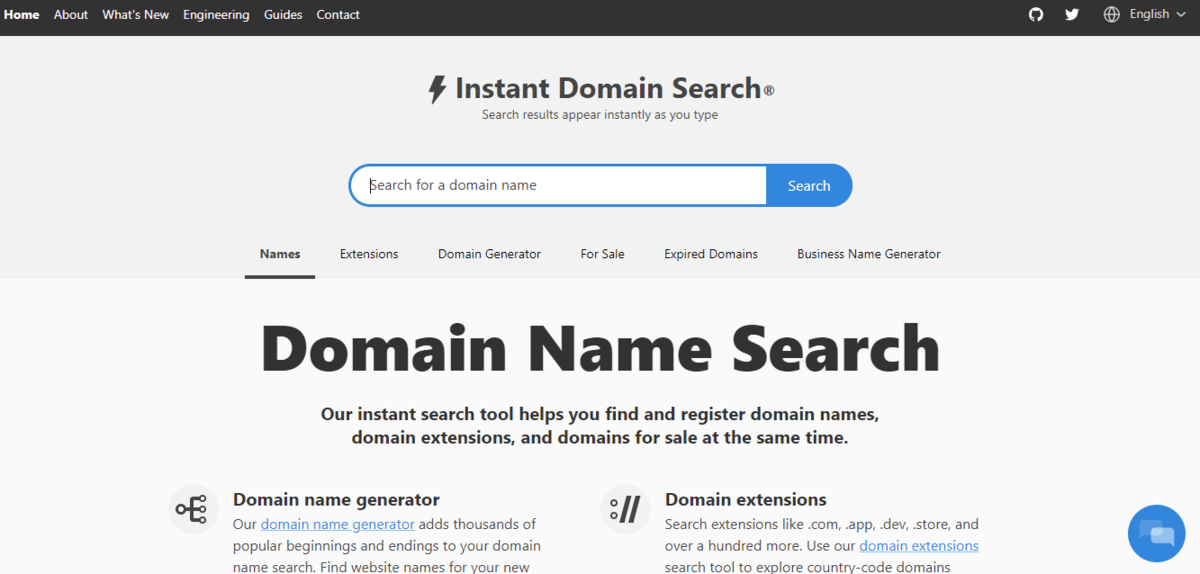Switch to the Domain Generator tab
The image size is (1200, 574).
point(489,254)
